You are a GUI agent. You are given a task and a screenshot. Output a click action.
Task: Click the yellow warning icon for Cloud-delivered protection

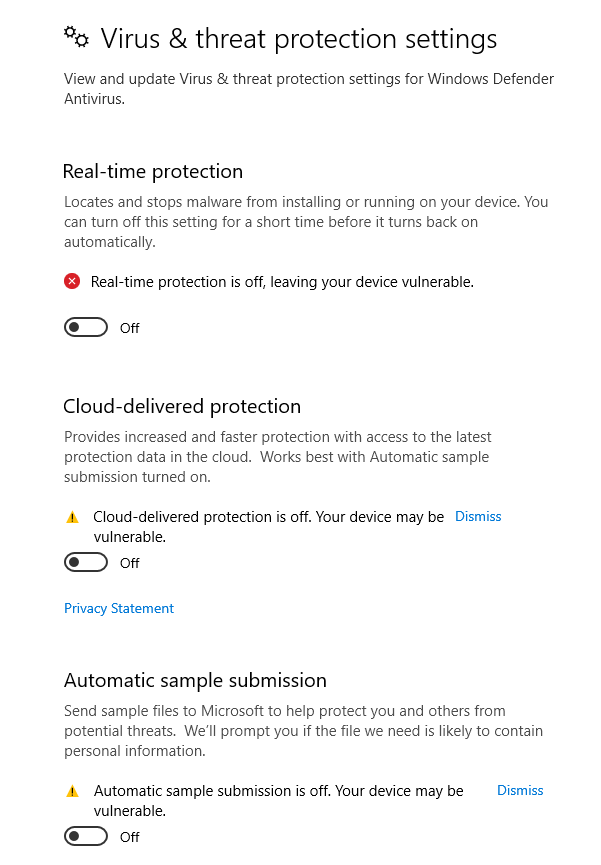point(72,518)
